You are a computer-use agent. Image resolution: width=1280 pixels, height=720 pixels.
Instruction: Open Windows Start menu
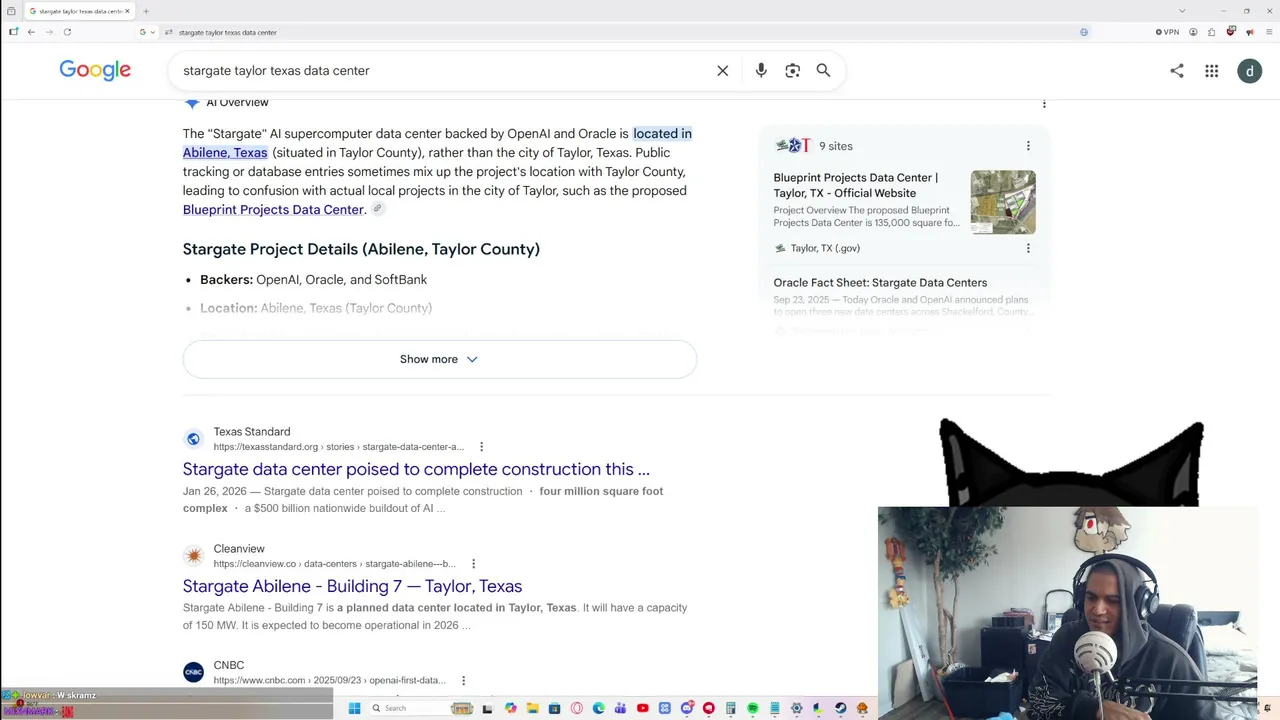click(354, 708)
